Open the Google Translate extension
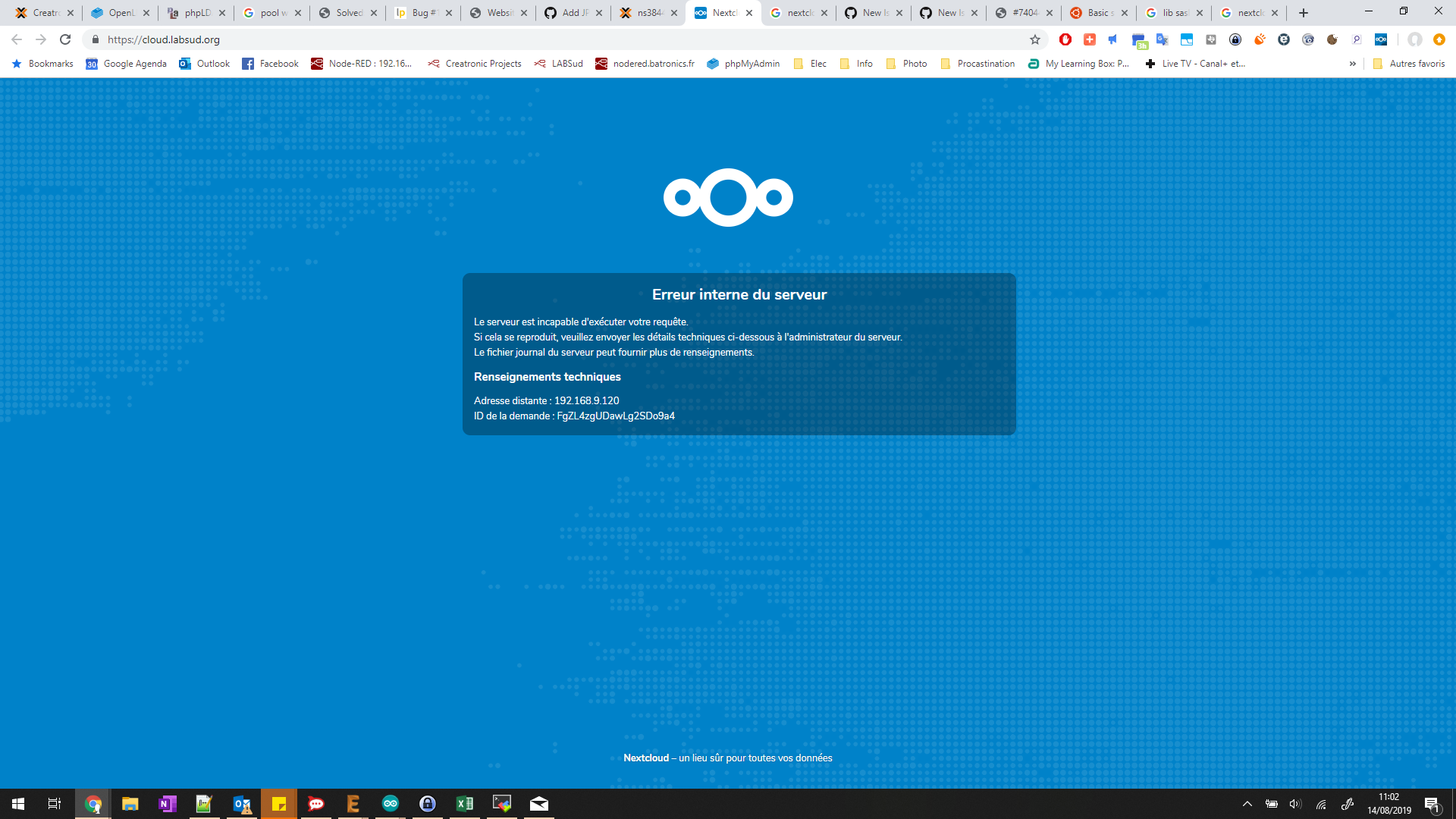The image size is (1456, 819). (1163, 39)
